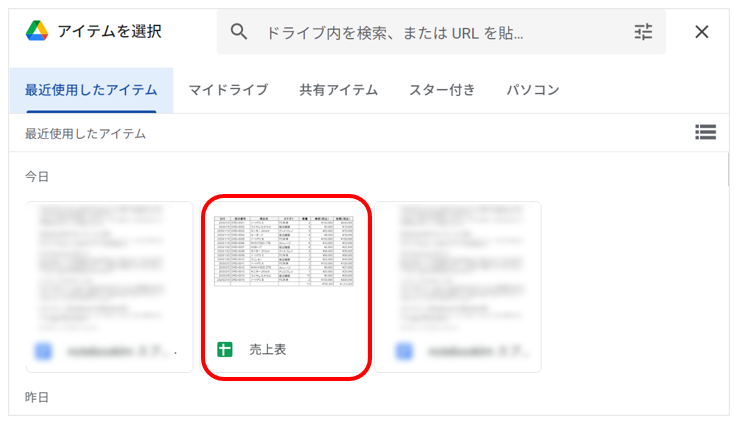Image resolution: width=738 pixels, height=423 pixels.
Task: Select the 売上表 spreadsheet thumbnail preview
Action: [x=285, y=255]
